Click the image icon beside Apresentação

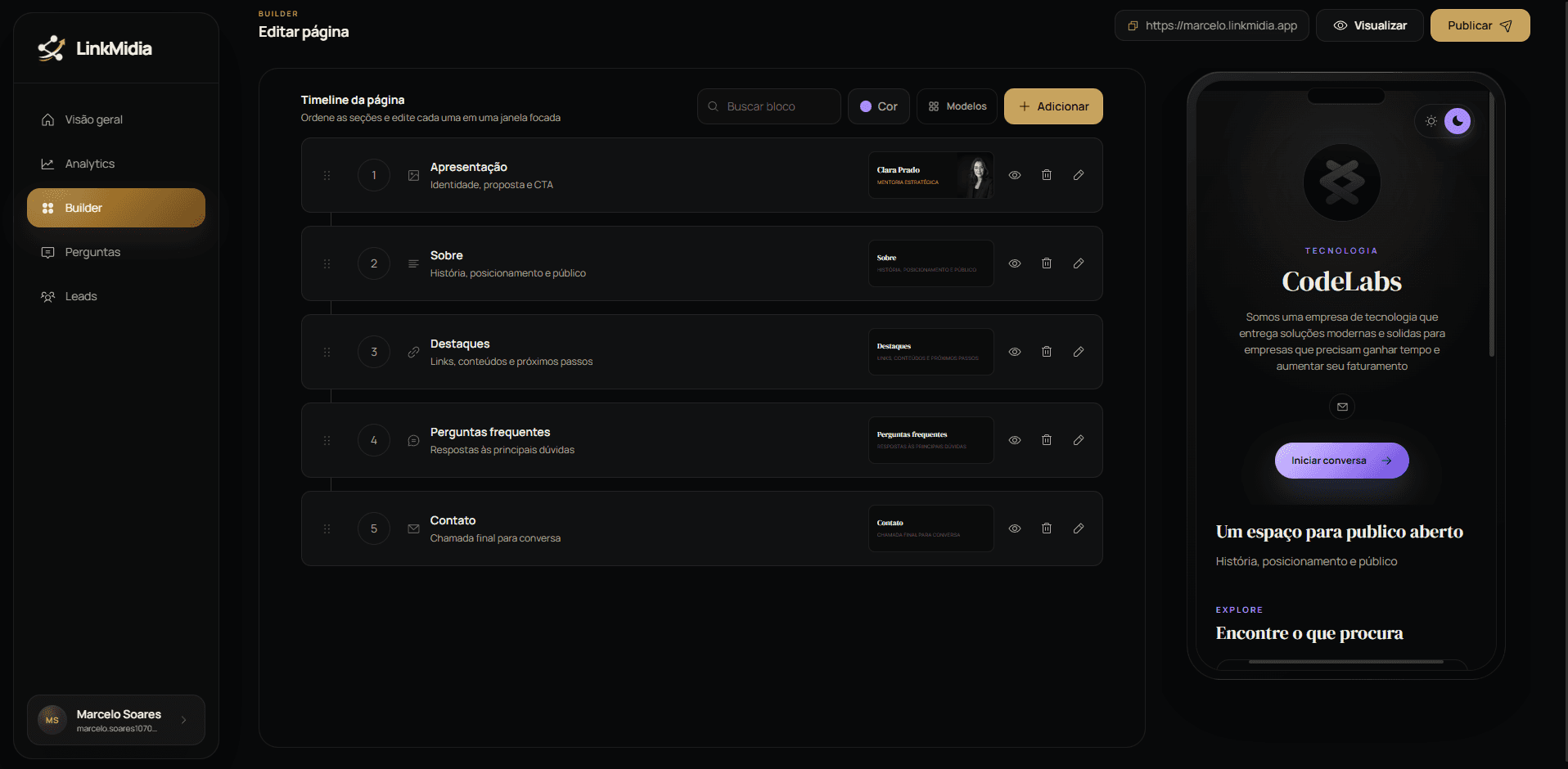tap(413, 175)
